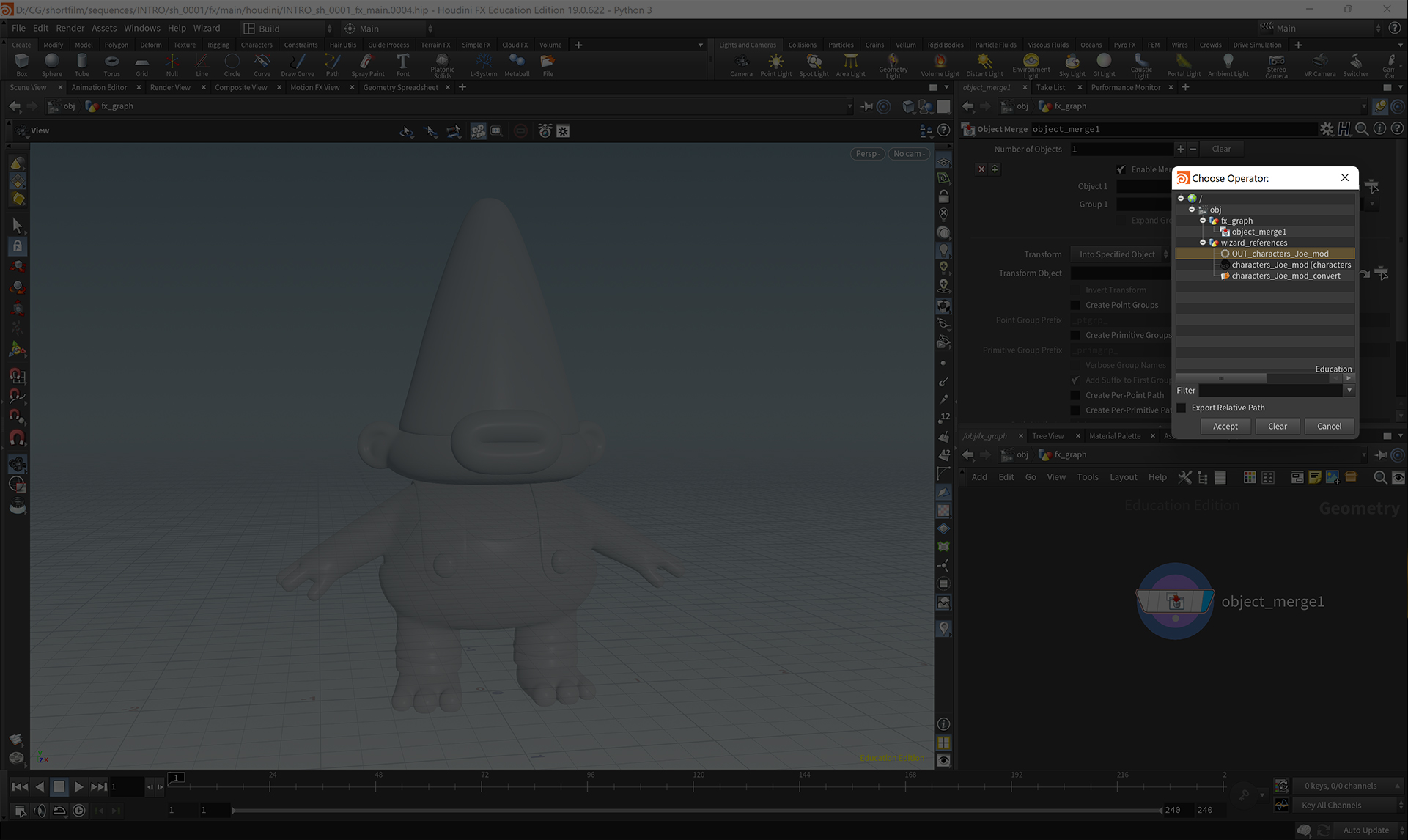Switch to the Geometry Spreadsheet tab
The width and height of the screenshot is (1408, 840).
tap(400, 87)
